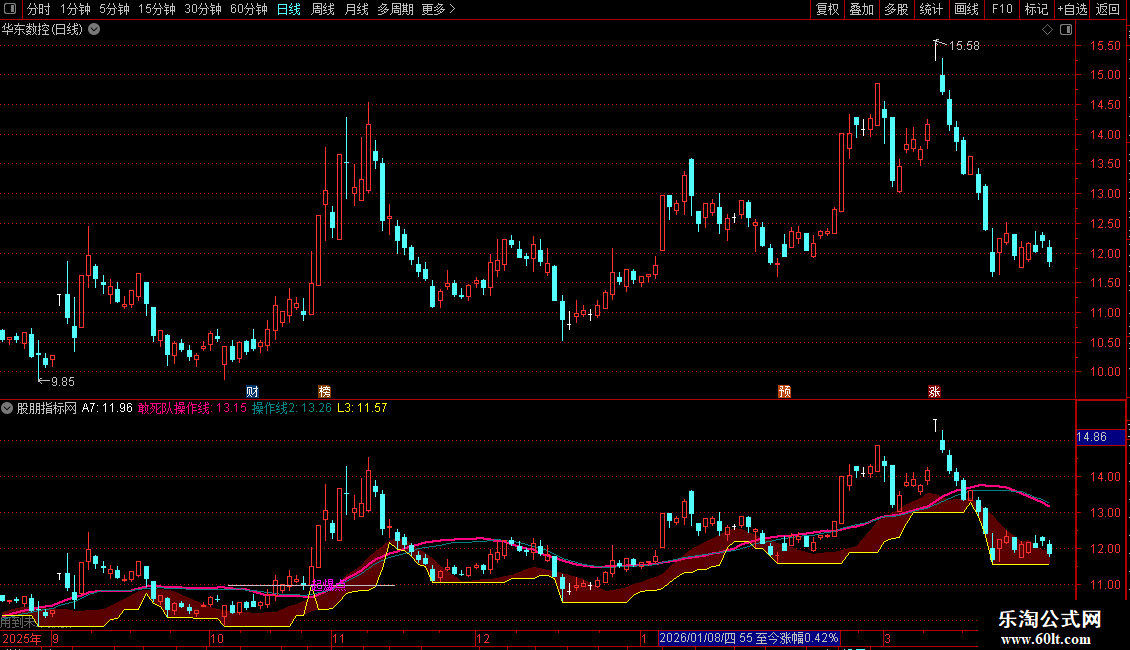Open 统计 statistics
1130x650 pixels.
(x=930, y=9)
